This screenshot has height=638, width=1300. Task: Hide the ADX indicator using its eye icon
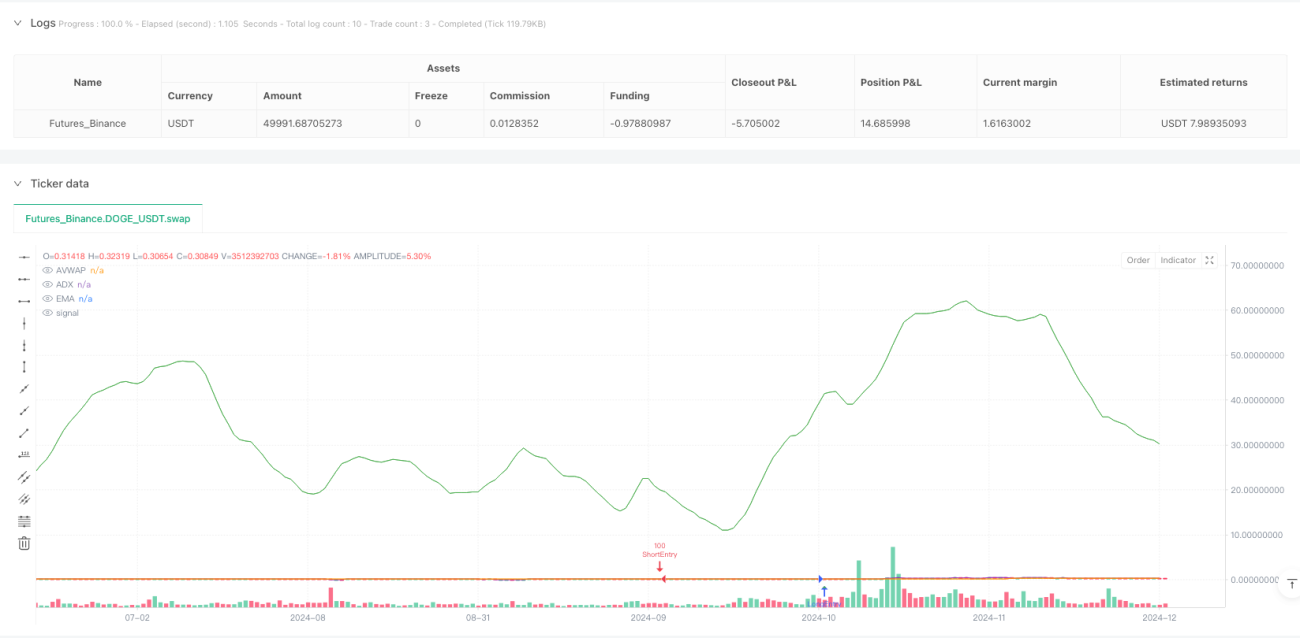tap(47, 284)
